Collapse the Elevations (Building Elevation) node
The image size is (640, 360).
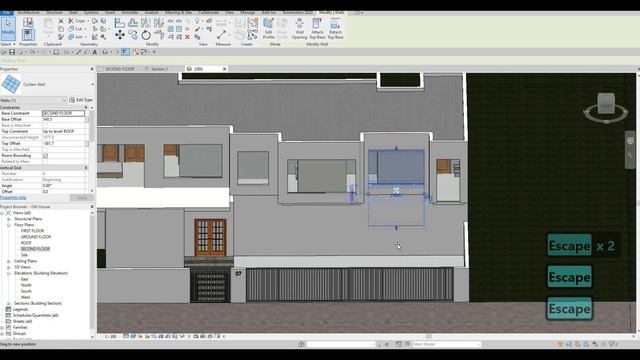(9, 273)
